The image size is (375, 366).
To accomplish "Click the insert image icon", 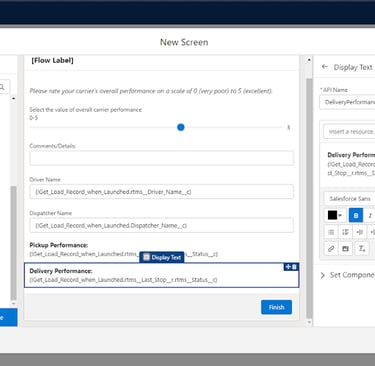I will pos(345,249).
